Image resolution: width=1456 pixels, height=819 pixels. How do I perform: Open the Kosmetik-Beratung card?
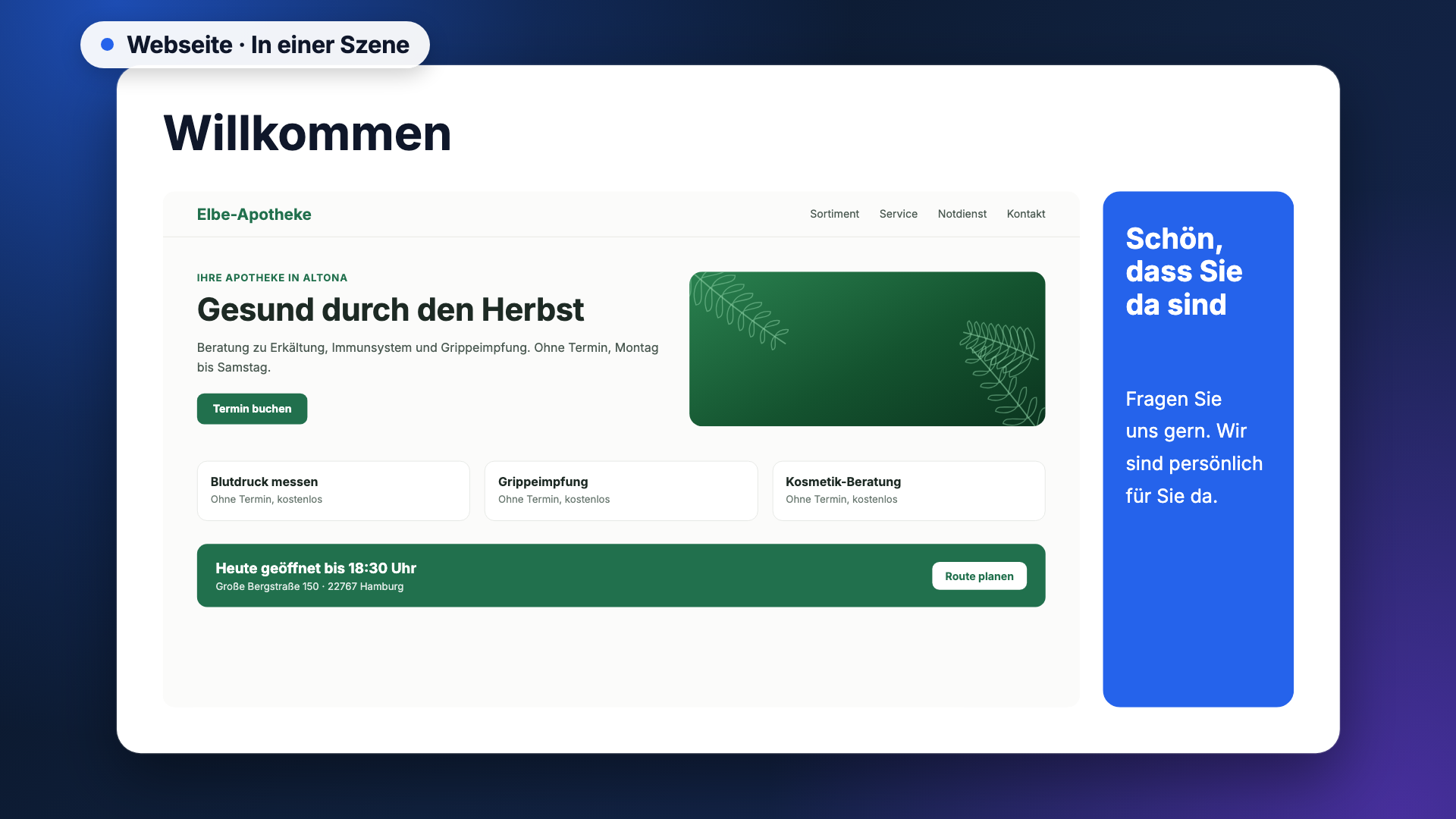(908, 491)
